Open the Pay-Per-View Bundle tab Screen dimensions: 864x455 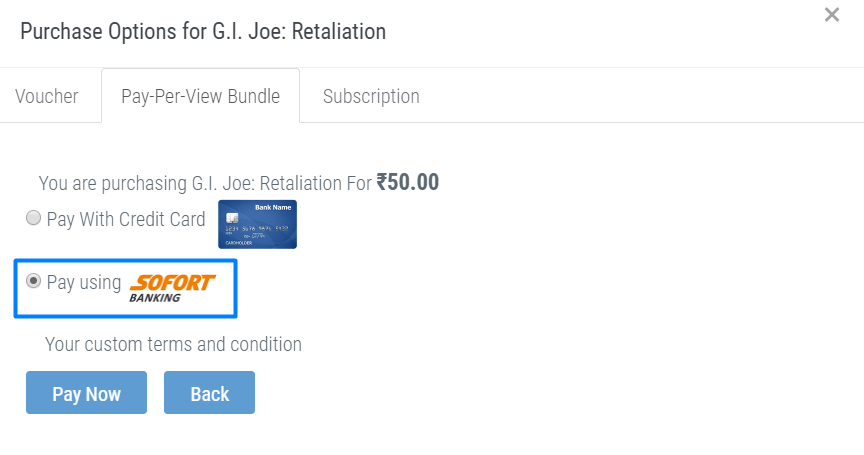201,96
